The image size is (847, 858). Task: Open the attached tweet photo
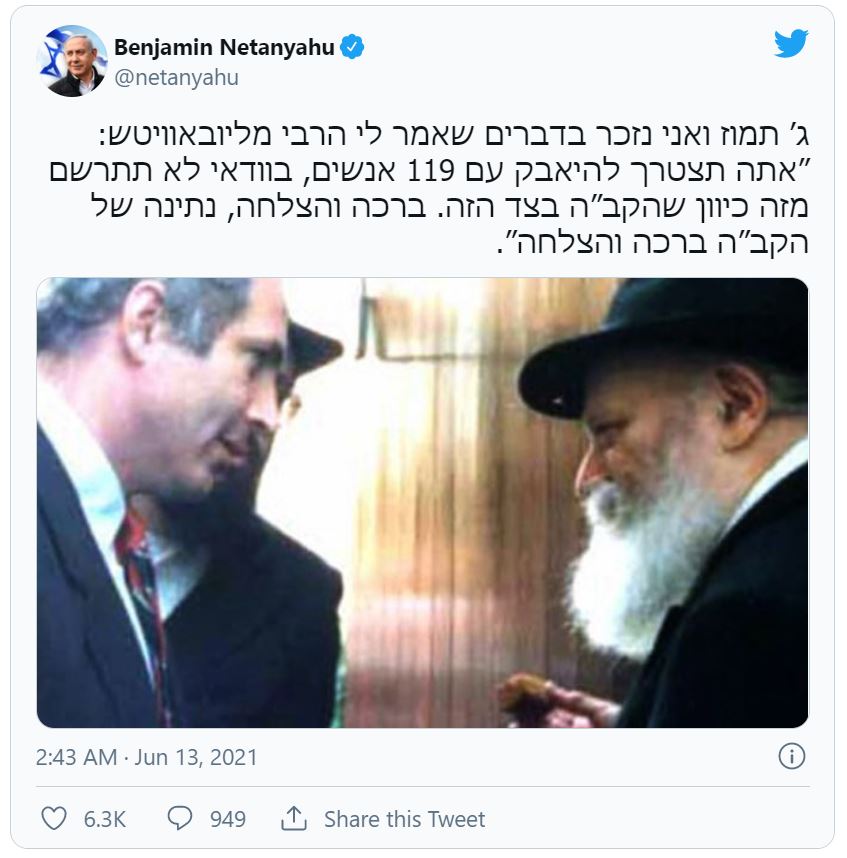click(422, 502)
